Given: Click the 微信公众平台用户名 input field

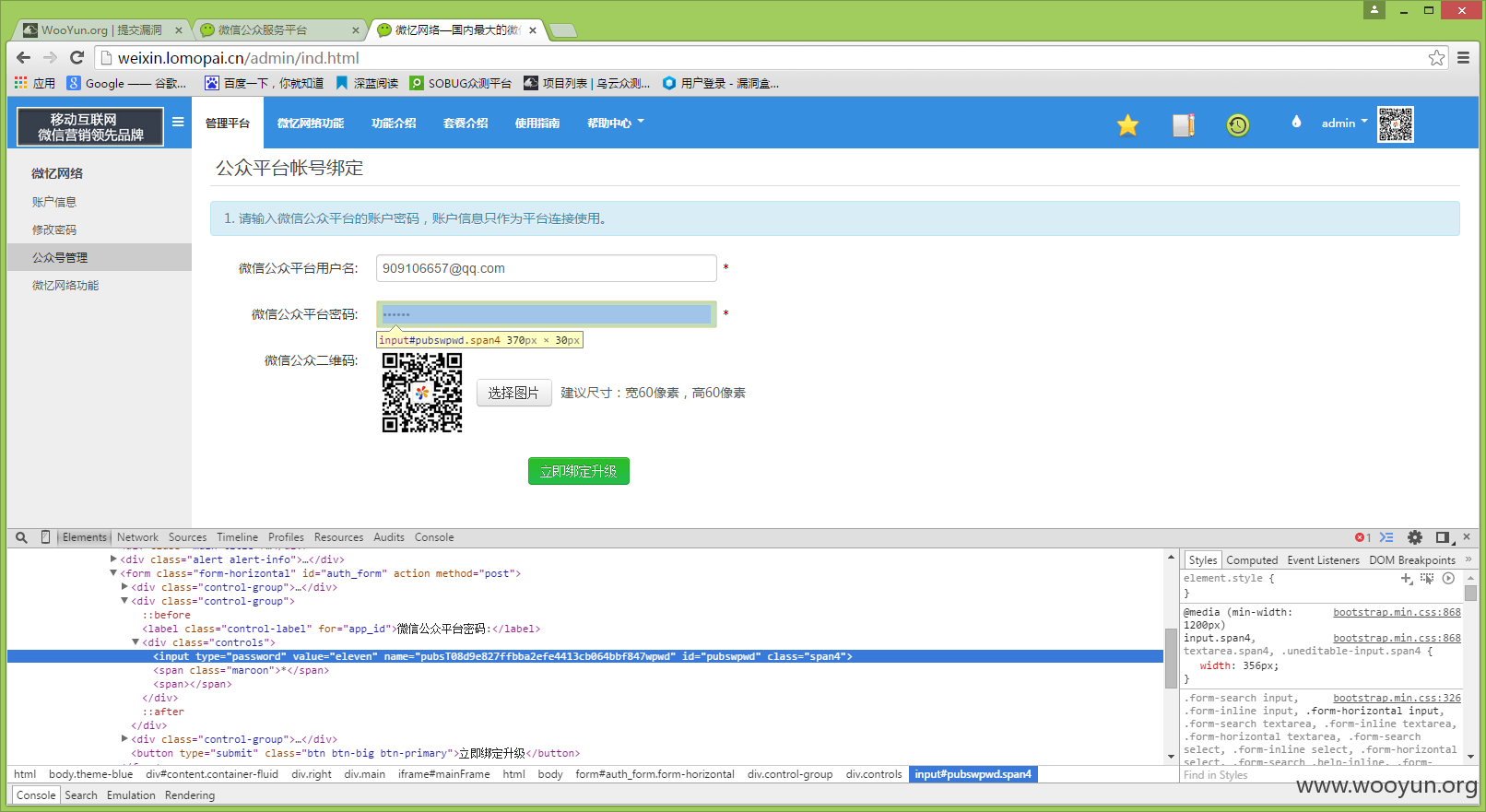Looking at the screenshot, I should point(547,268).
